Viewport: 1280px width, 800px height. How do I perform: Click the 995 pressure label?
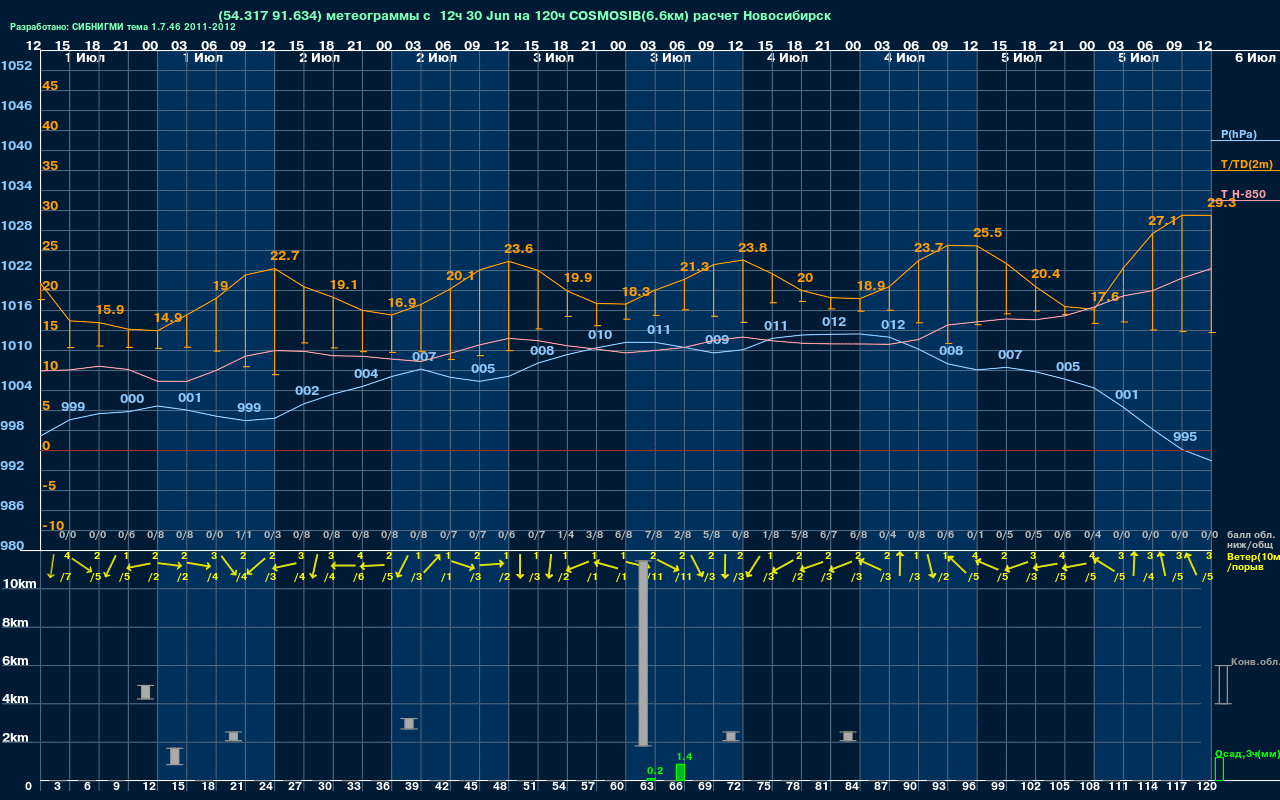point(1185,437)
